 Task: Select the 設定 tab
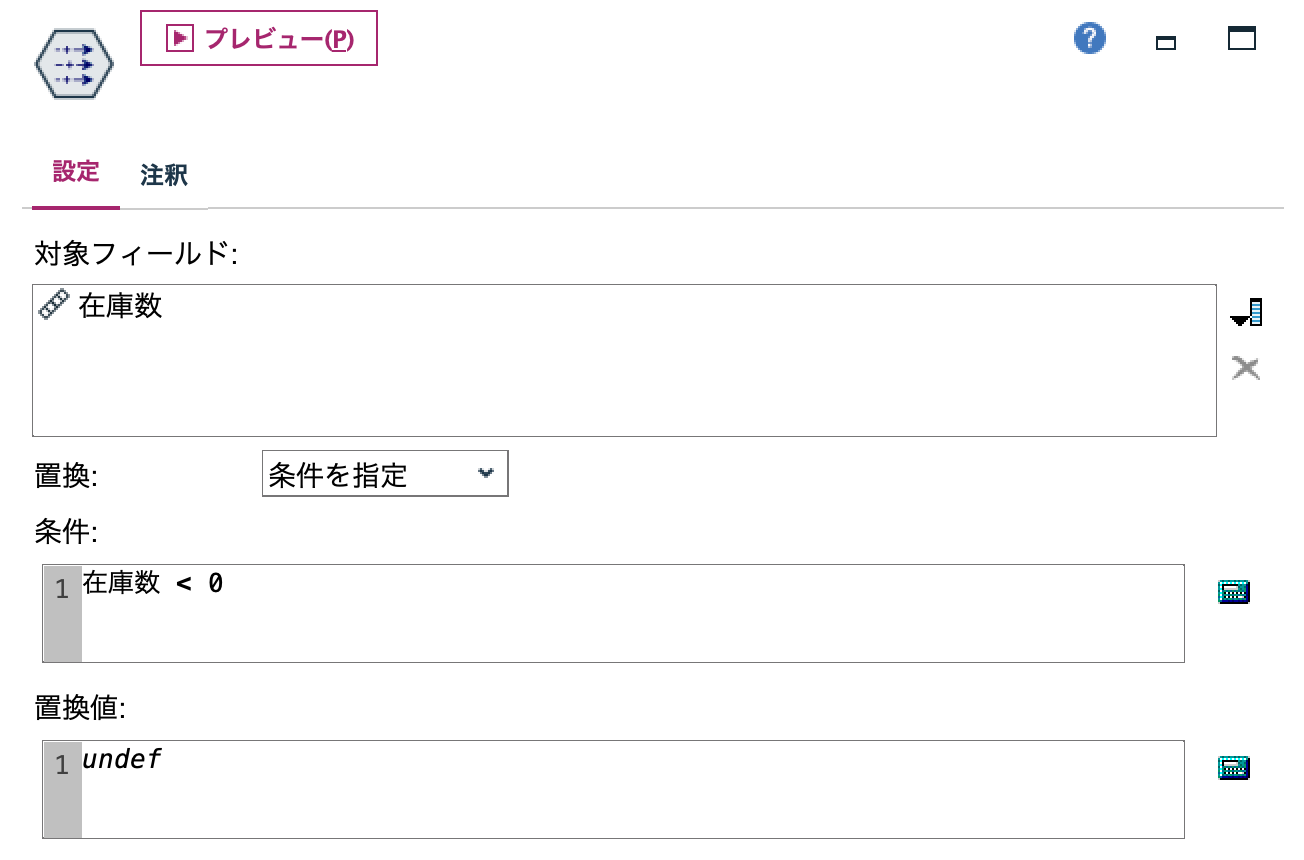click(x=75, y=172)
